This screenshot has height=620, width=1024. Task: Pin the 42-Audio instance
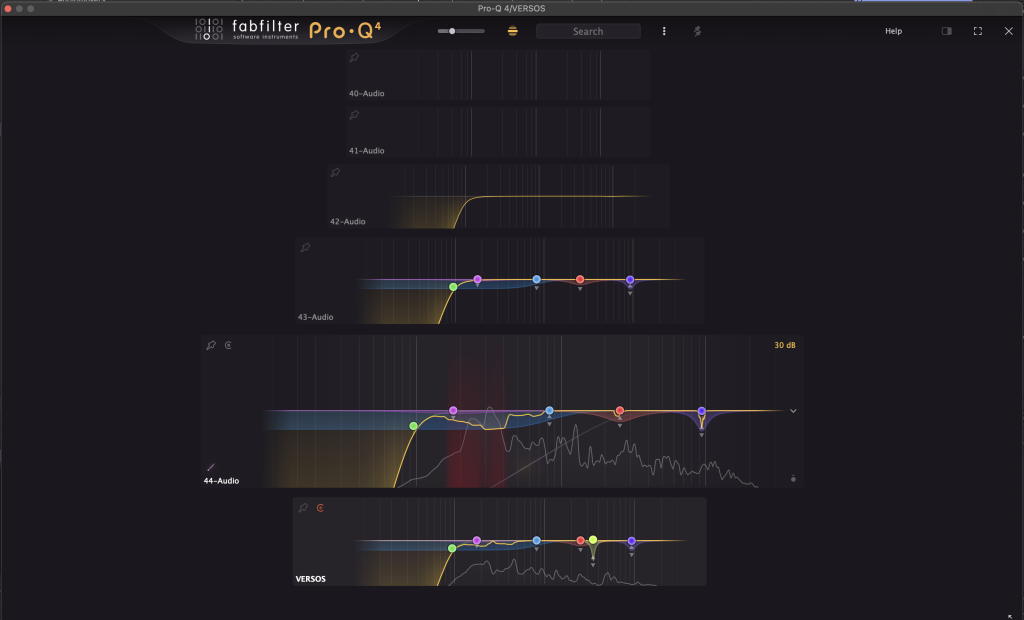click(x=335, y=173)
